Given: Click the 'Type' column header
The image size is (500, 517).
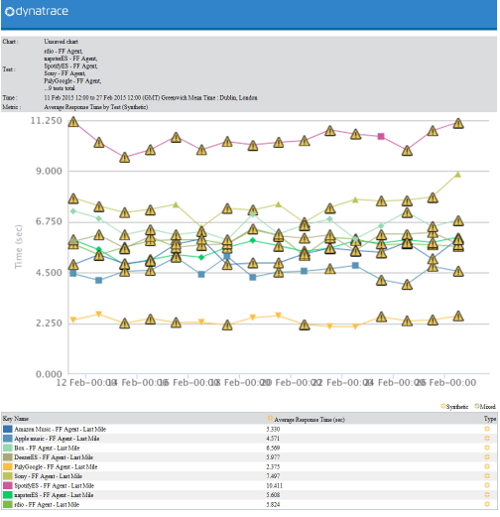Looking at the screenshot, I should (x=490, y=419).
